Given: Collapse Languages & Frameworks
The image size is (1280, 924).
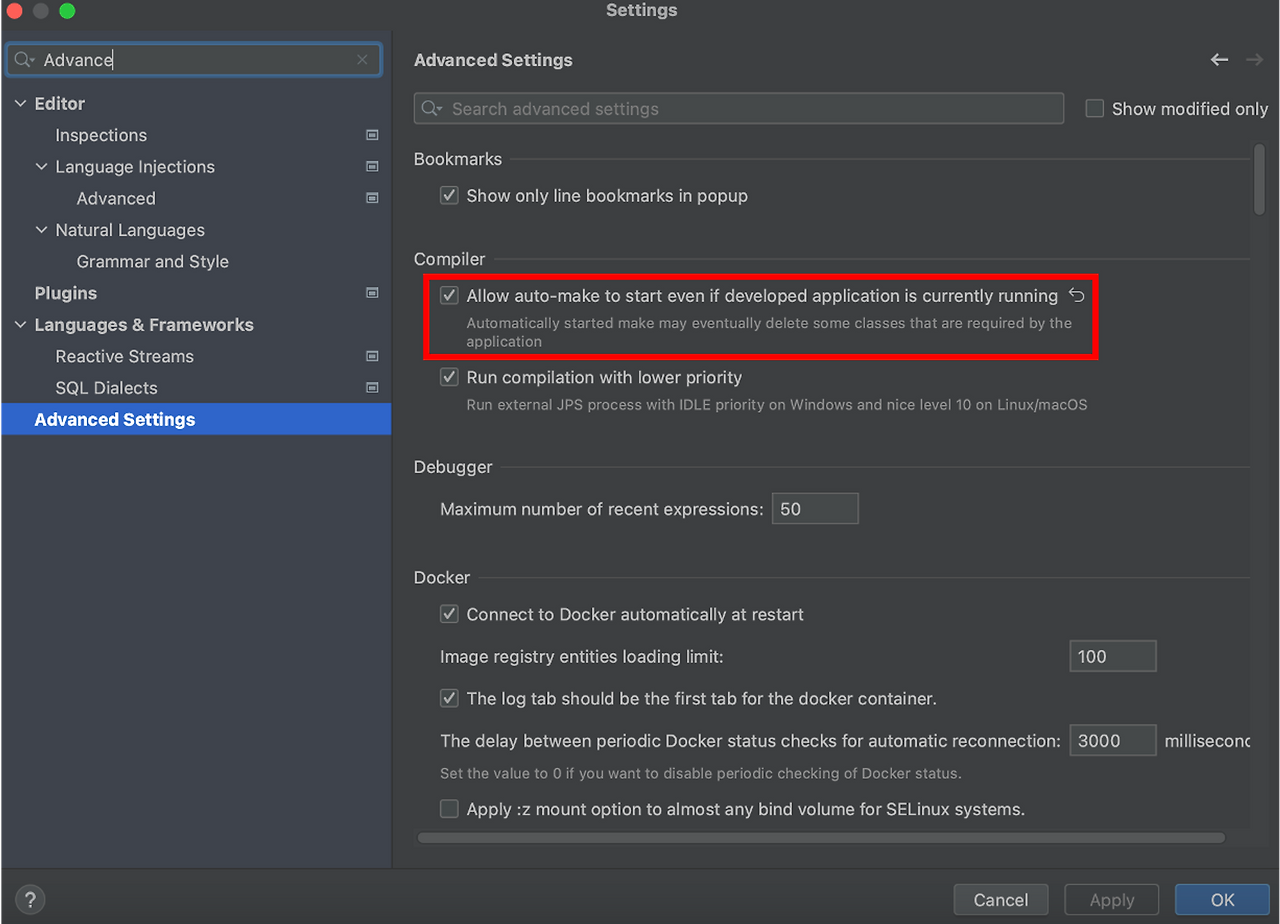Looking at the screenshot, I should coord(20,324).
